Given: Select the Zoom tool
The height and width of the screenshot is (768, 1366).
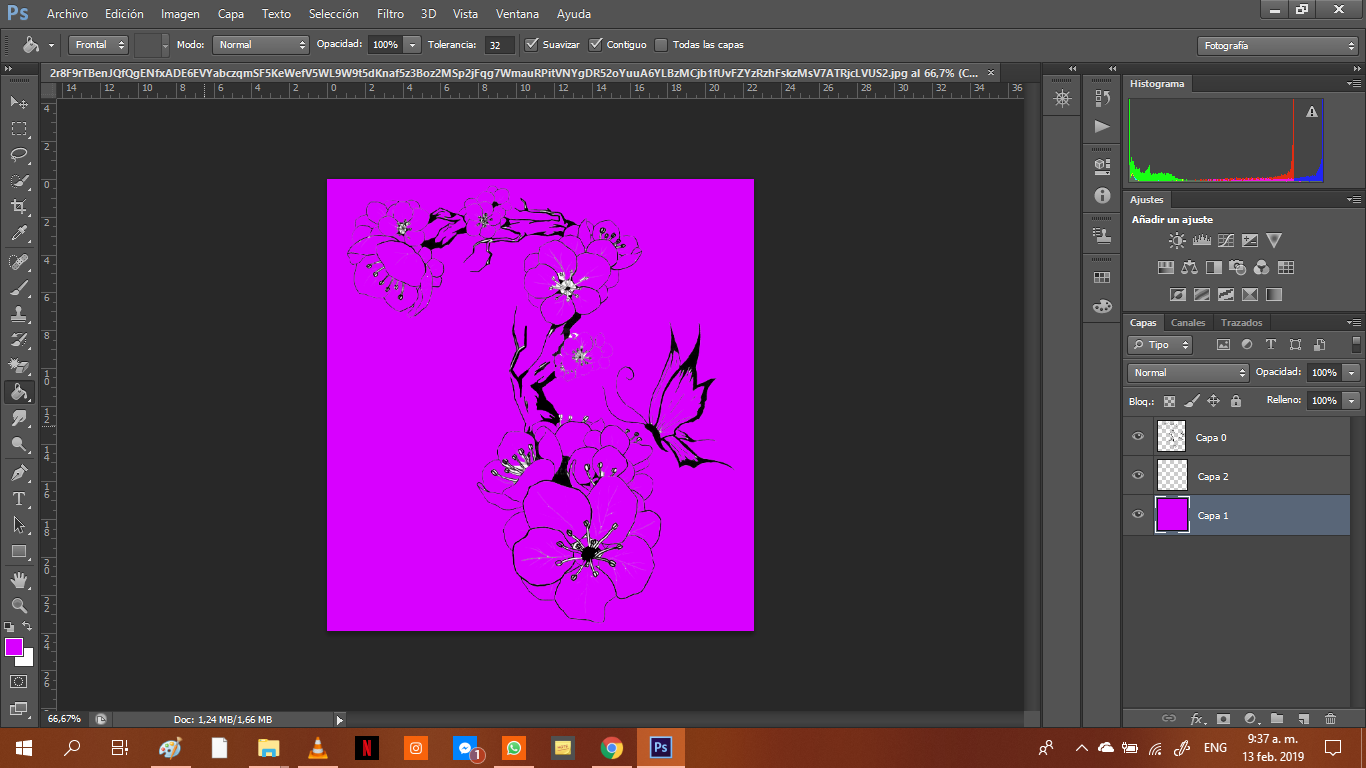Looking at the screenshot, I should click(x=19, y=606).
